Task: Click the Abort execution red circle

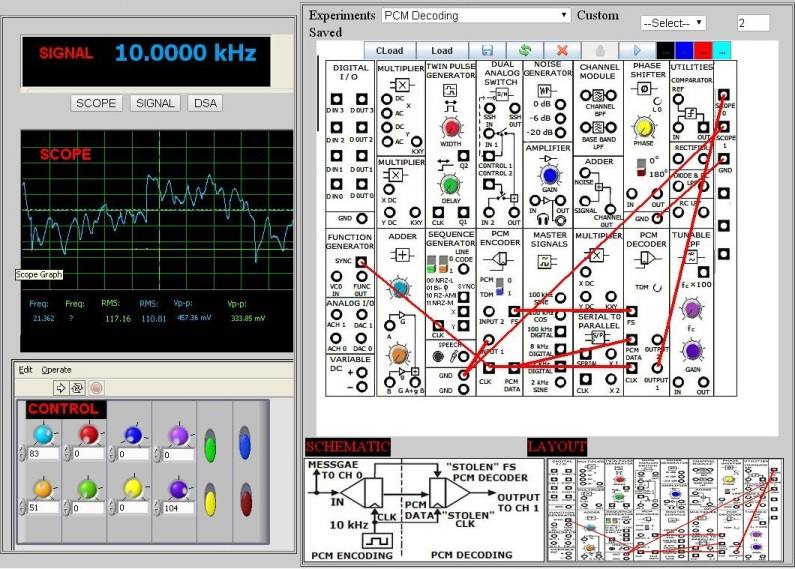Action: [x=96, y=388]
